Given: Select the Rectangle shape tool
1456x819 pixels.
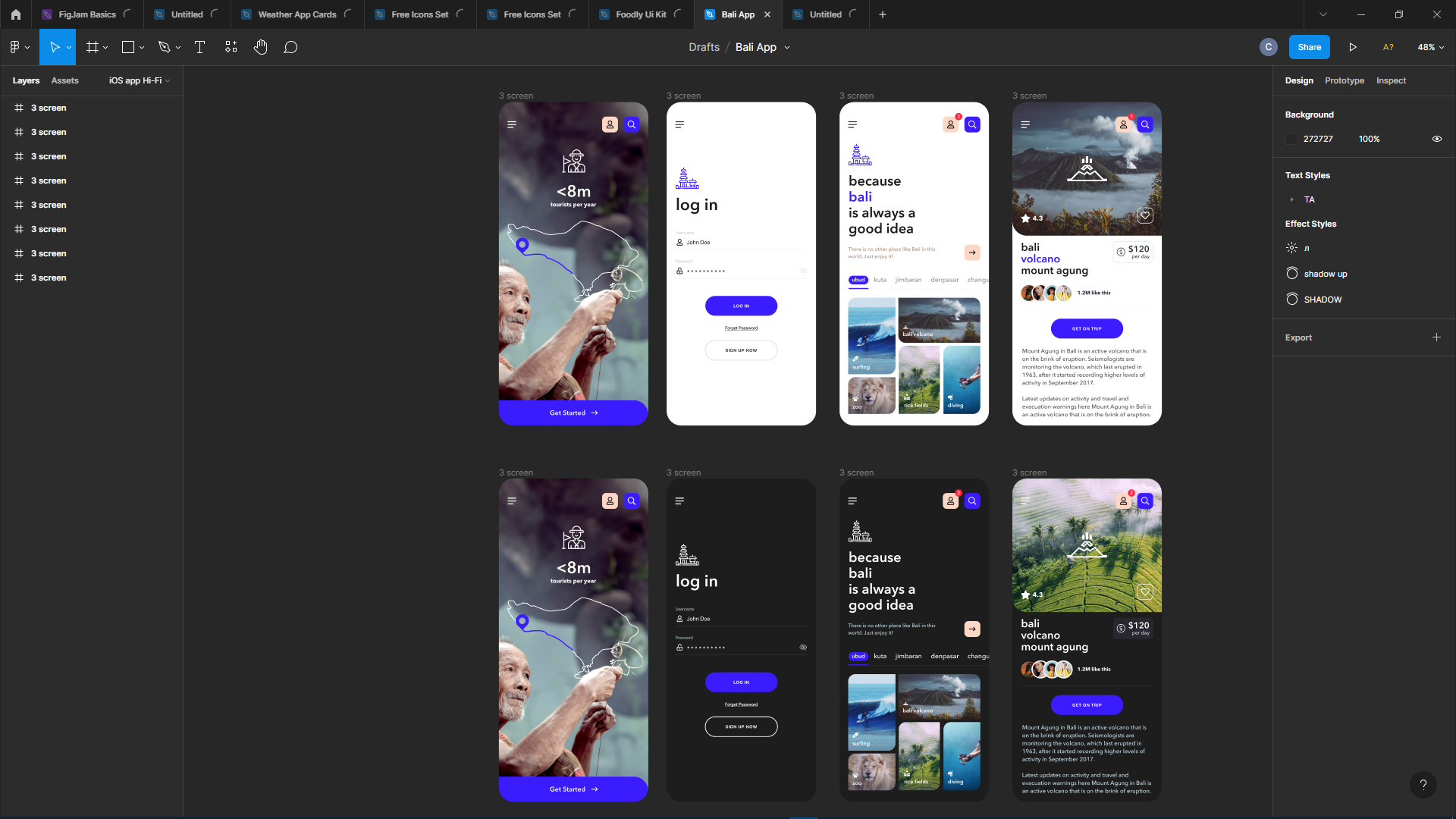Looking at the screenshot, I should pyautogui.click(x=127, y=46).
